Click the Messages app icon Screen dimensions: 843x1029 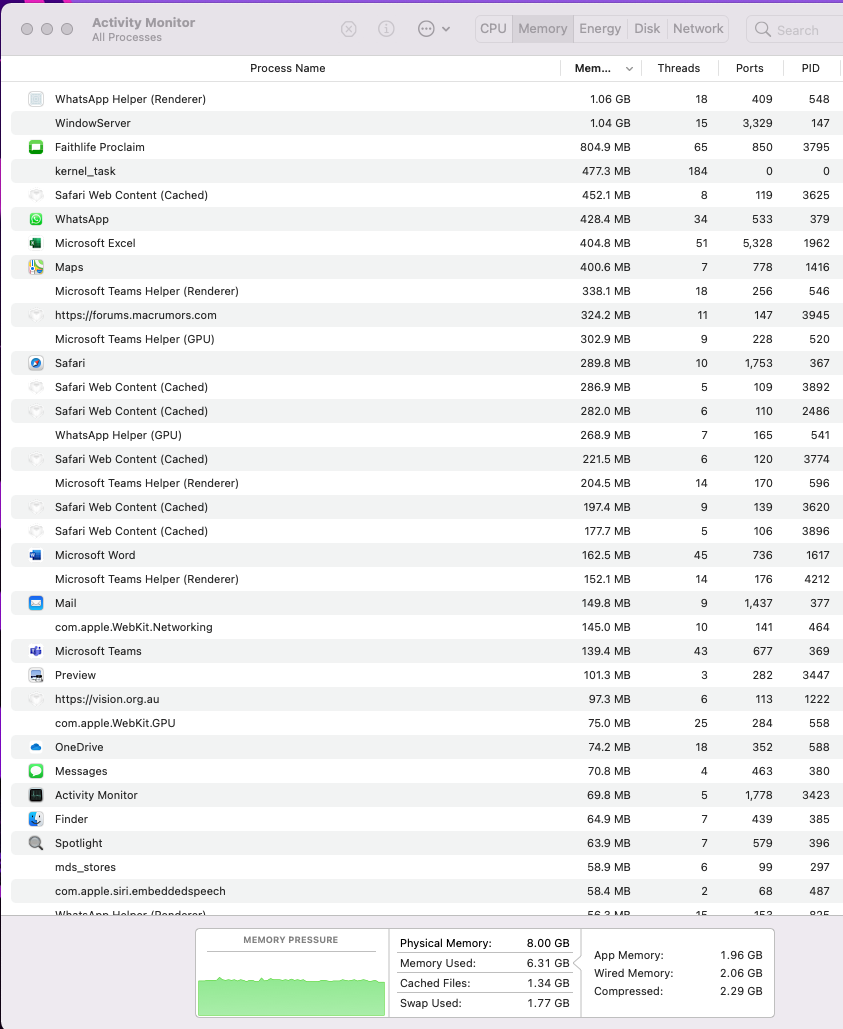36,771
